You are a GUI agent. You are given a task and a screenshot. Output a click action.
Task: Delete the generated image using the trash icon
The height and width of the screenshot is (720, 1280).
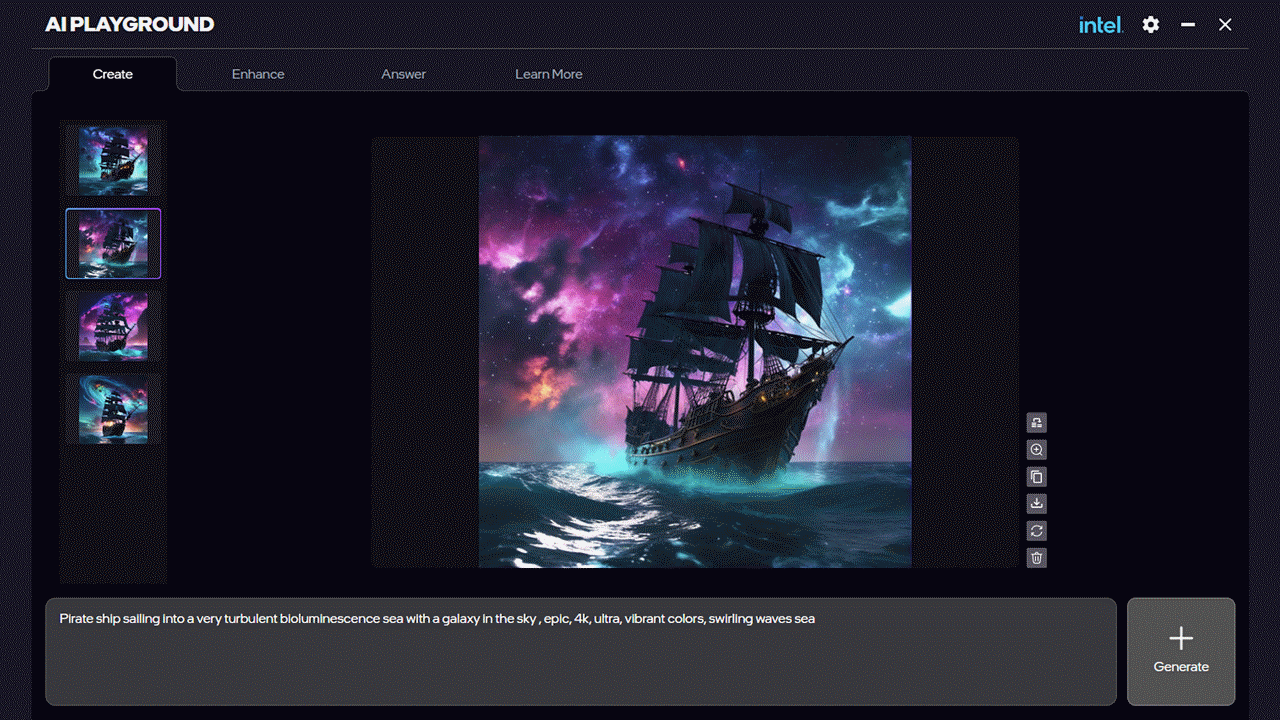pos(1037,558)
